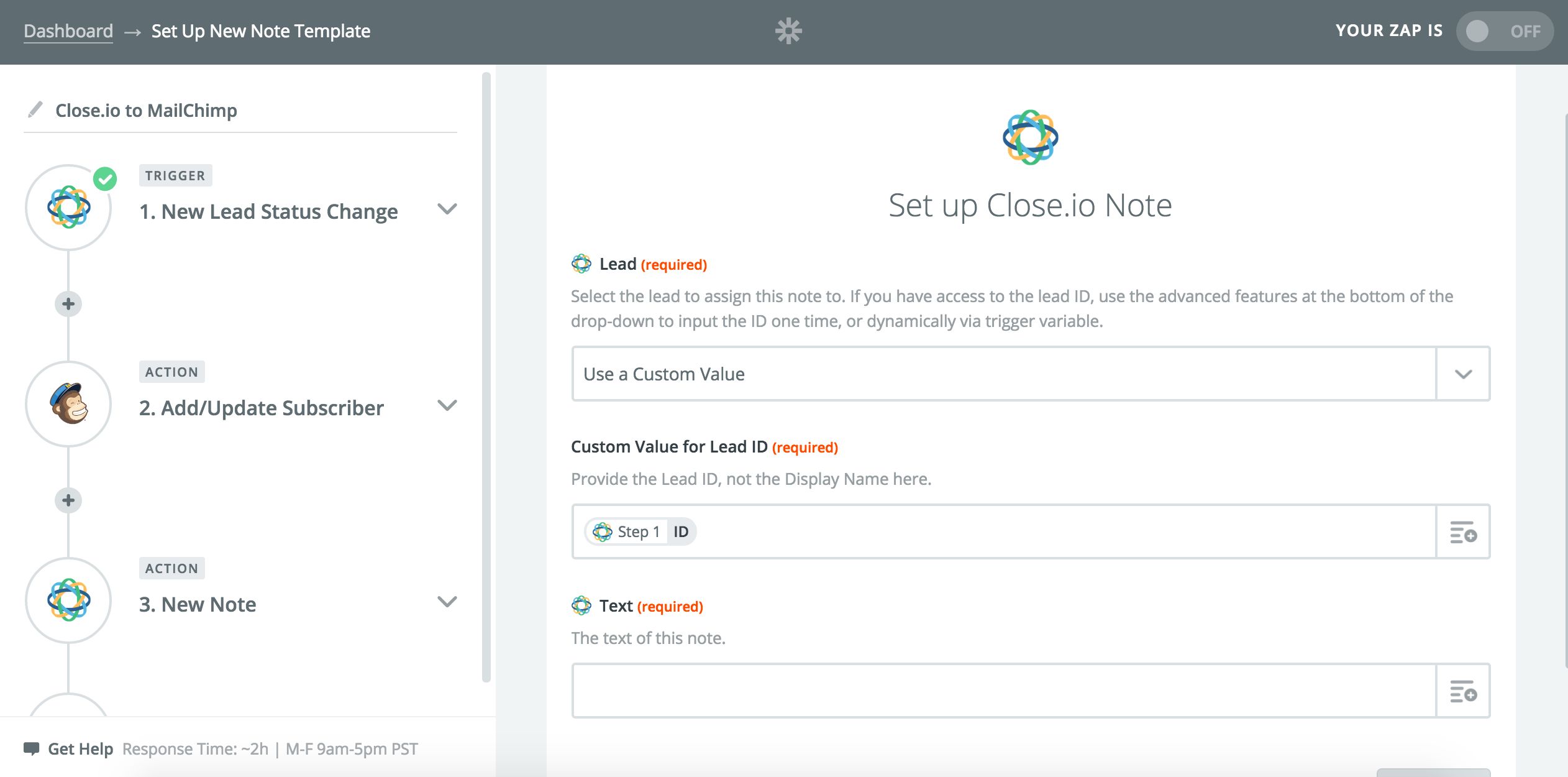Click TRIGGER label badge
The image size is (1568, 777).
pyautogui.click(x=175, y=175)
